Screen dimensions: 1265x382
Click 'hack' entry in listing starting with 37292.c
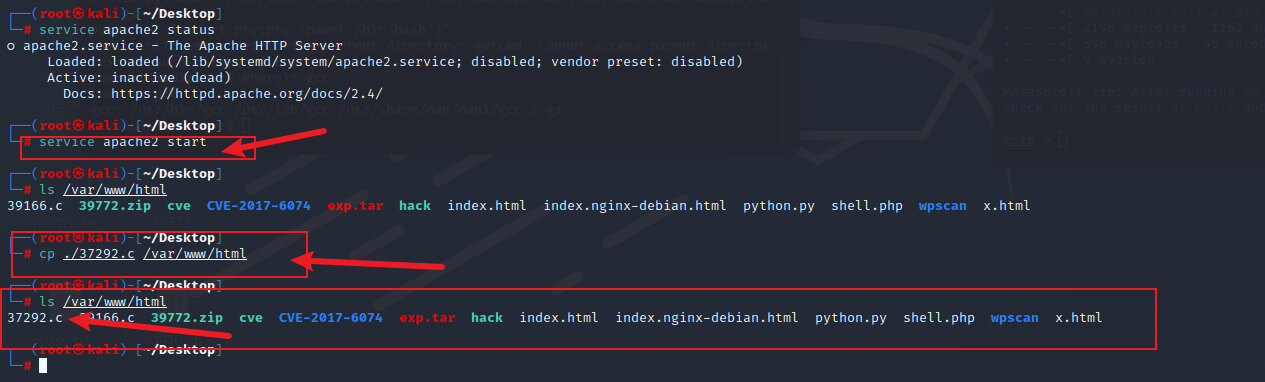point(487,318)
